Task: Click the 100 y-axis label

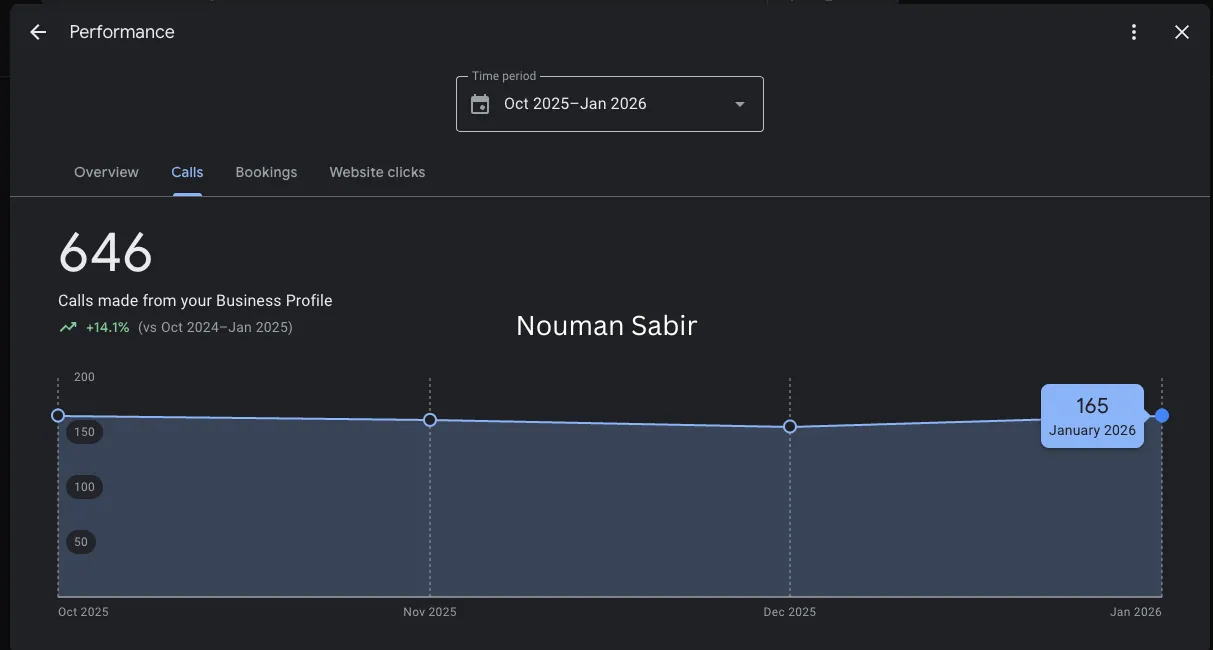Action: click(x=84, y=487)
